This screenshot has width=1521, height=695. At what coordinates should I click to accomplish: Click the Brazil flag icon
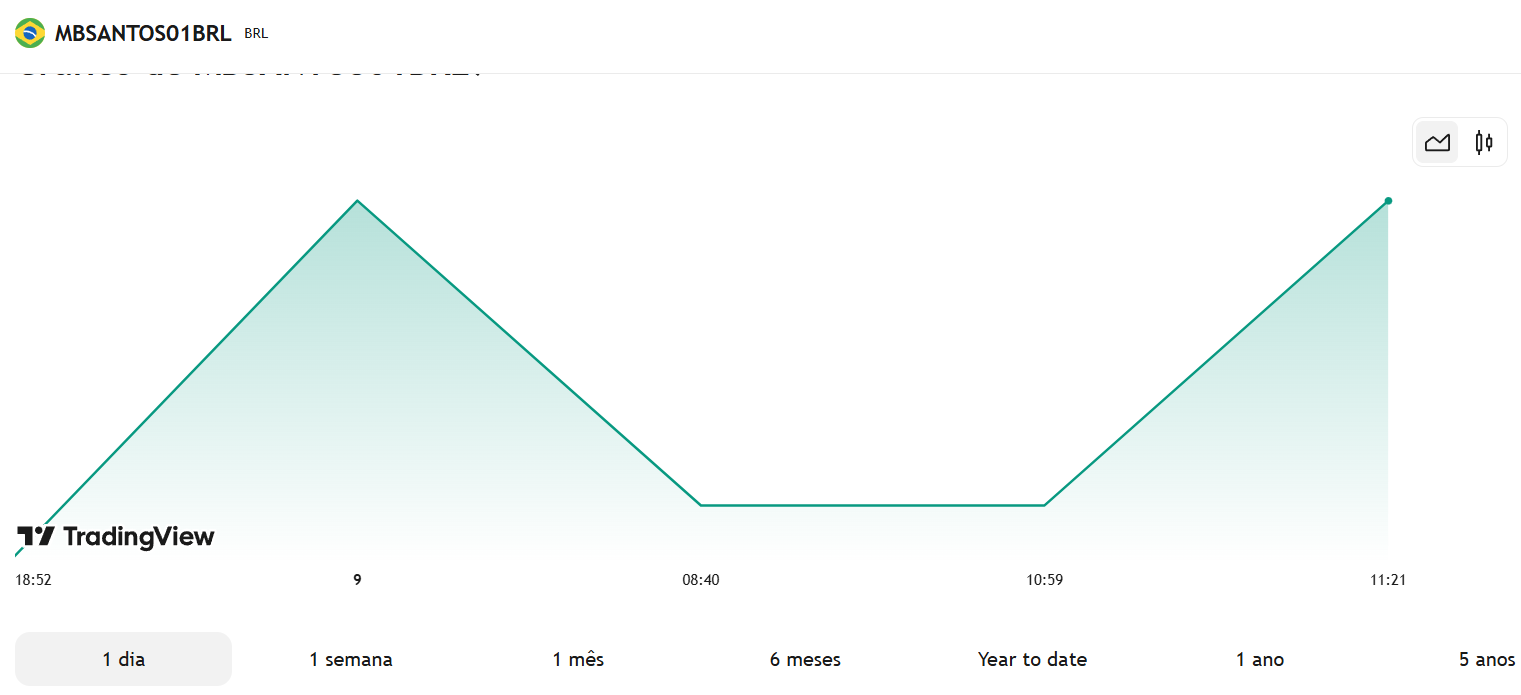[30, 33]
